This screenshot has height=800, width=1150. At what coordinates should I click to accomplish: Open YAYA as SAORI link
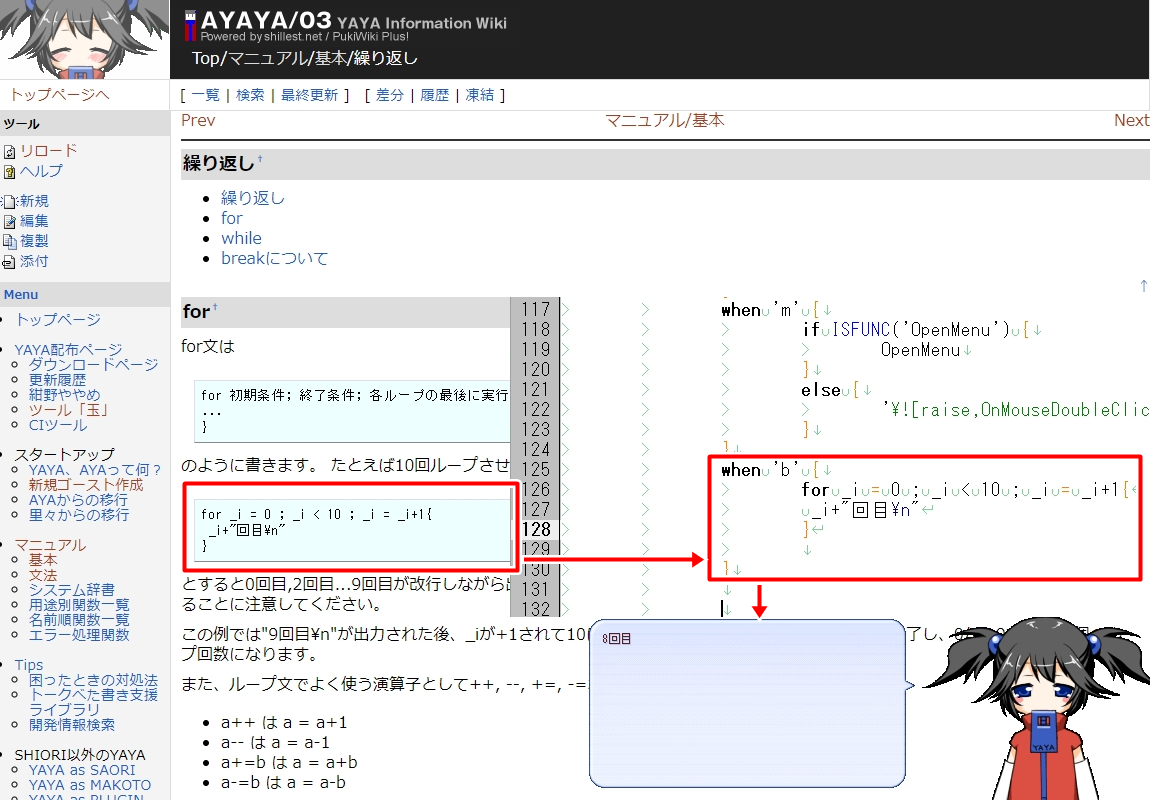coord(82,770)
